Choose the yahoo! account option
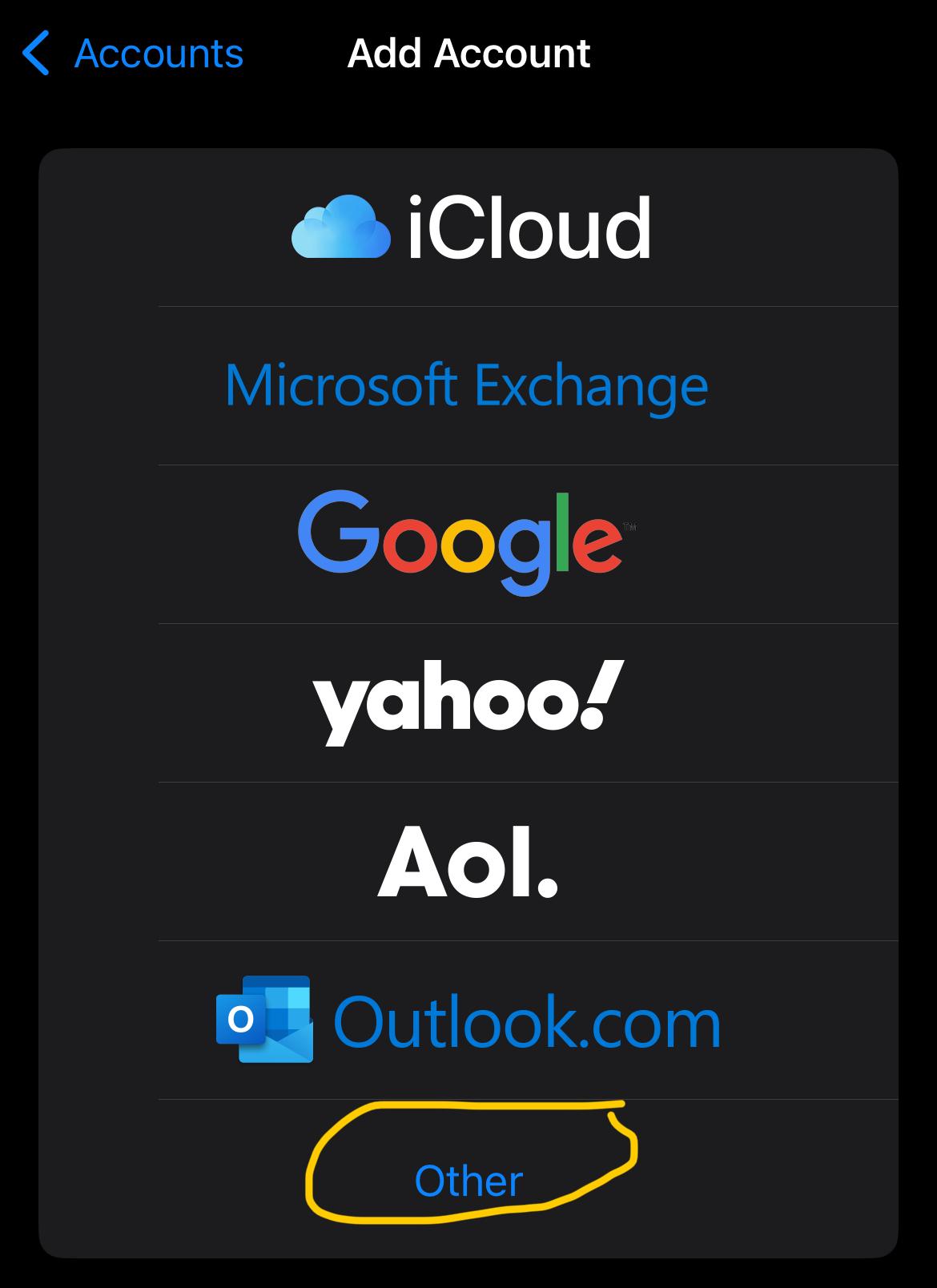 click(468, 703)
